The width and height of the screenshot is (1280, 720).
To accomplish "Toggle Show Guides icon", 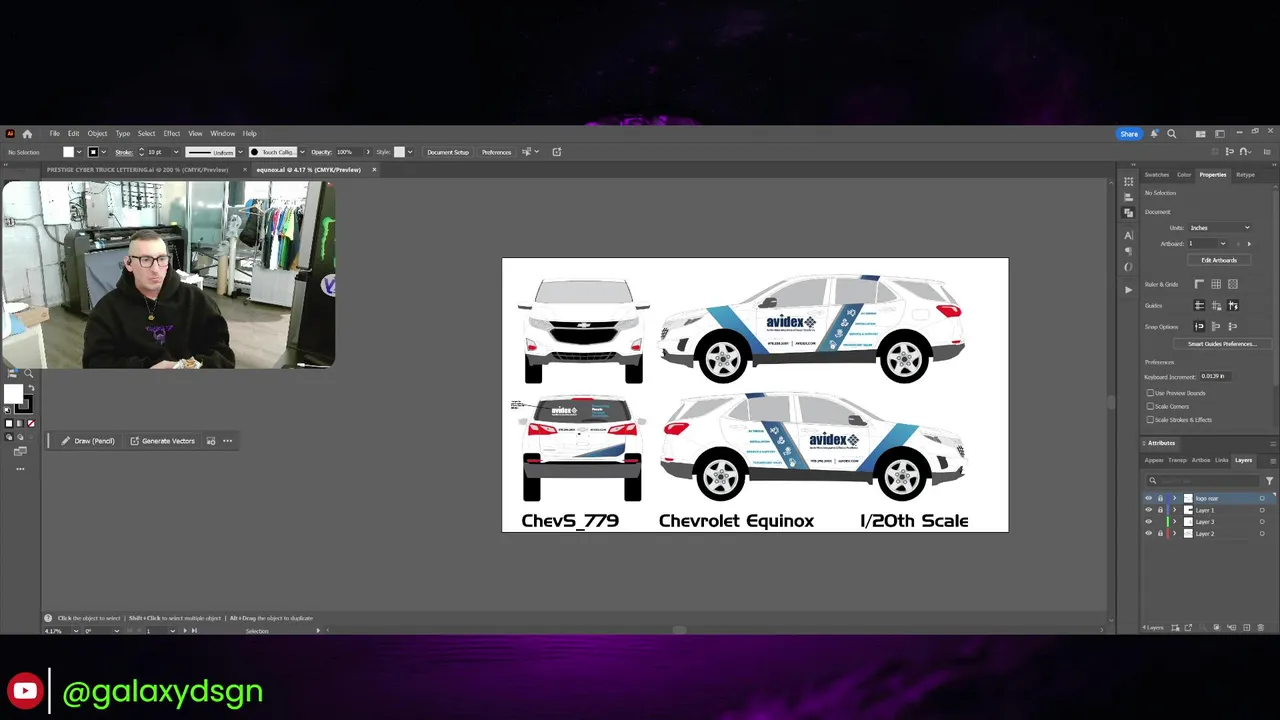I will pyautogui.click(x=1199, y=305).
